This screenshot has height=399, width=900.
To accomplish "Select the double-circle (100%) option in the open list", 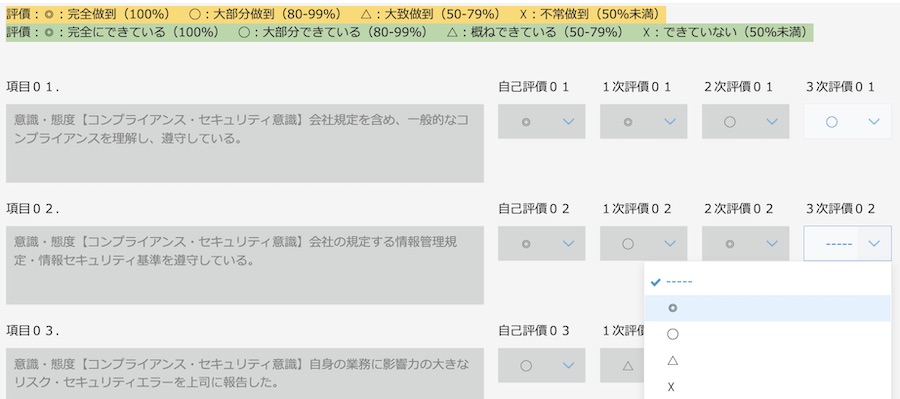I will tap(767, 308).
